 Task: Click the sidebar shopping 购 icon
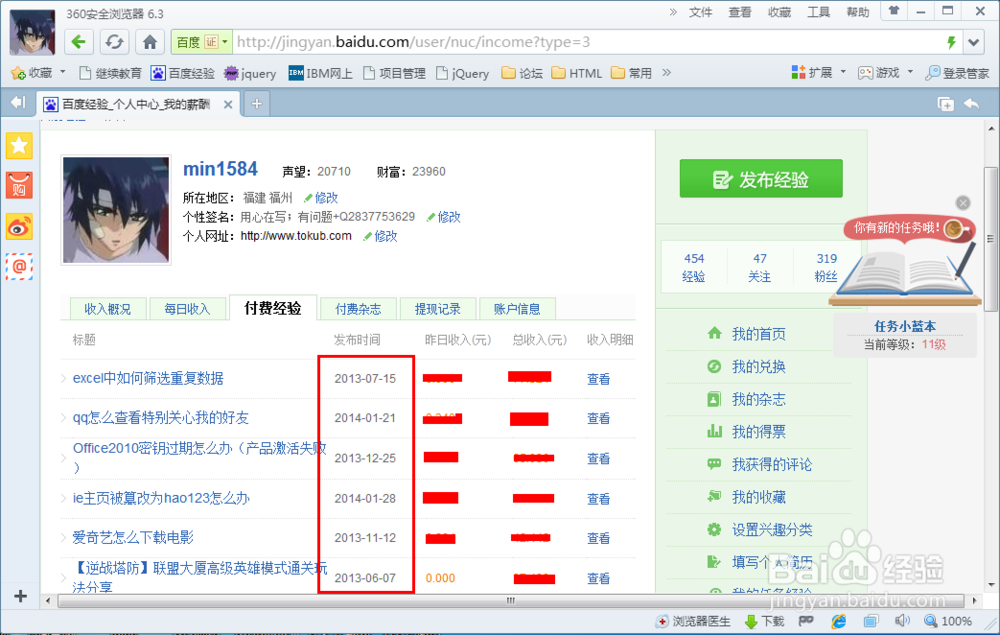click(19, 186)
